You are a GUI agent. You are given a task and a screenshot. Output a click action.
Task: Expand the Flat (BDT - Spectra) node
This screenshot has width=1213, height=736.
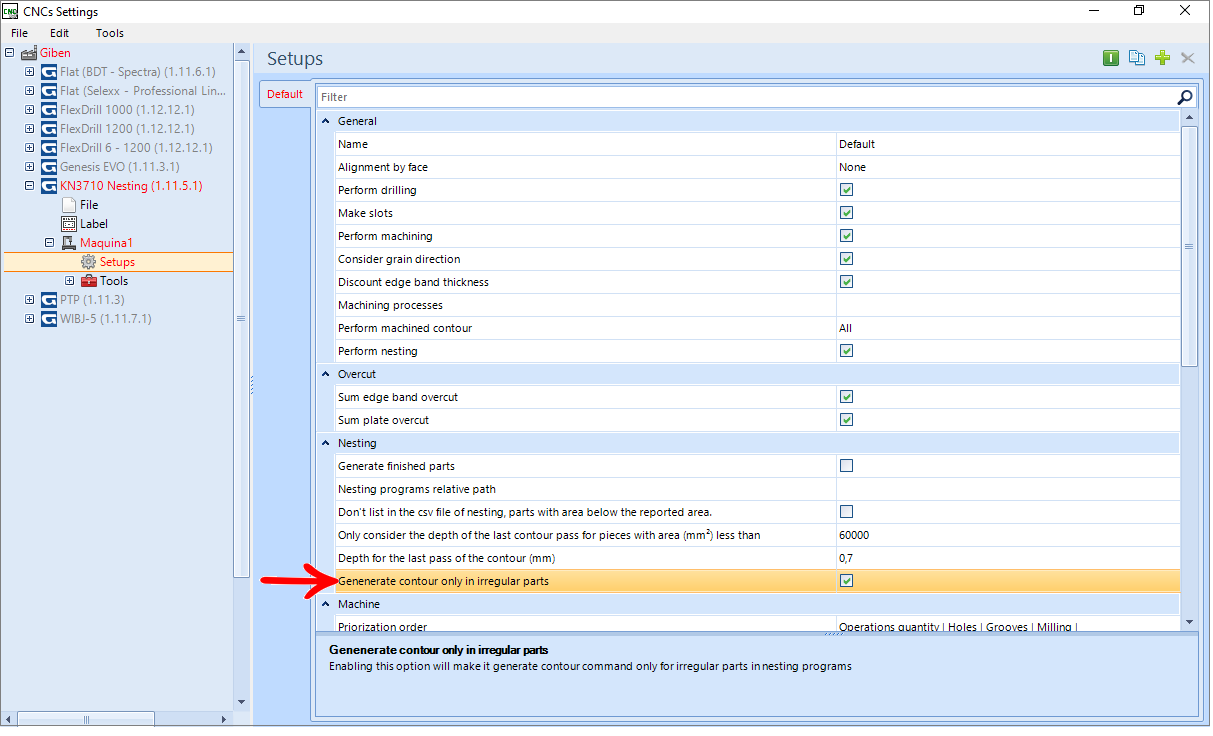(x=30, y=72)
